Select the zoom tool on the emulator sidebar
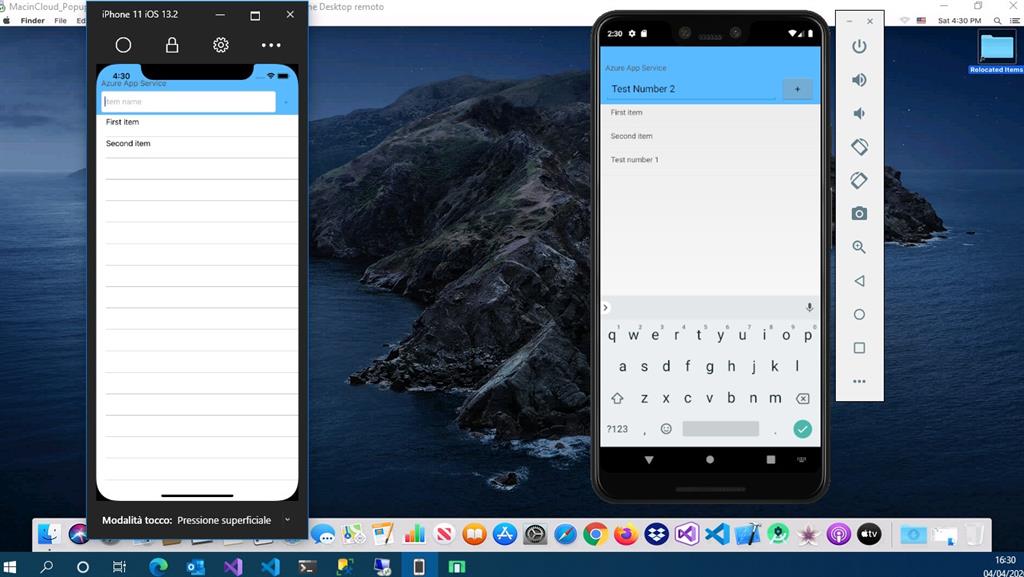The width and height of the screenshot is (1024, 577). coord(858,247)
